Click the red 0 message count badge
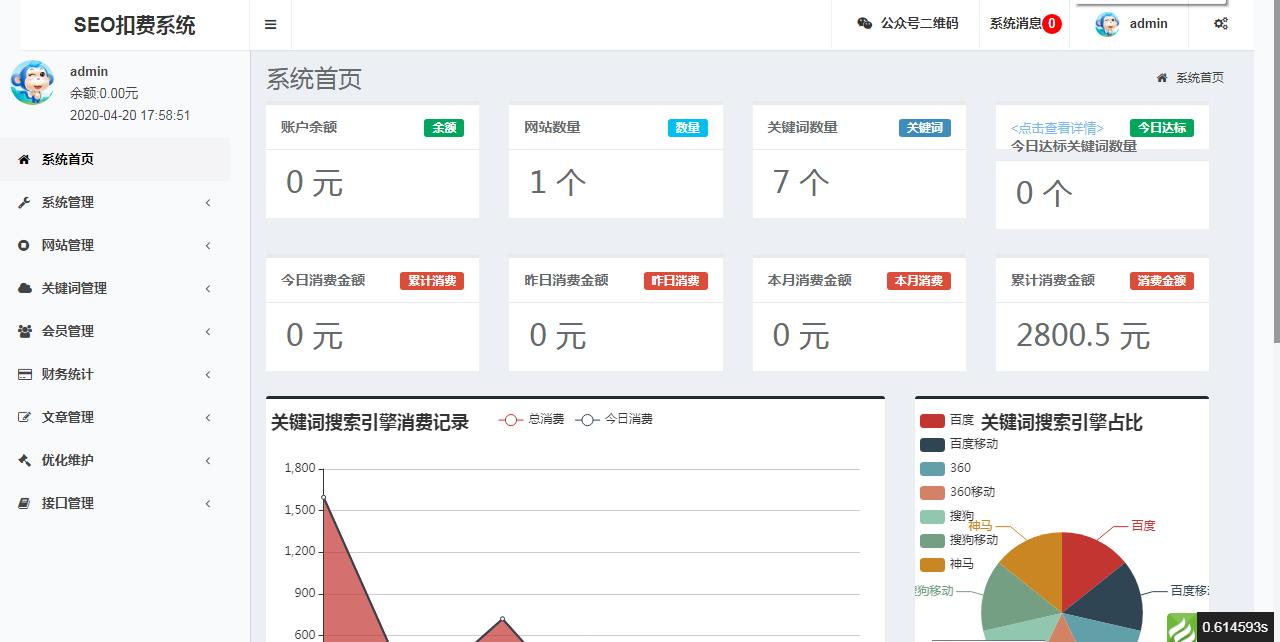This screenshot has height=642, width=1280. click(1052, 24)
